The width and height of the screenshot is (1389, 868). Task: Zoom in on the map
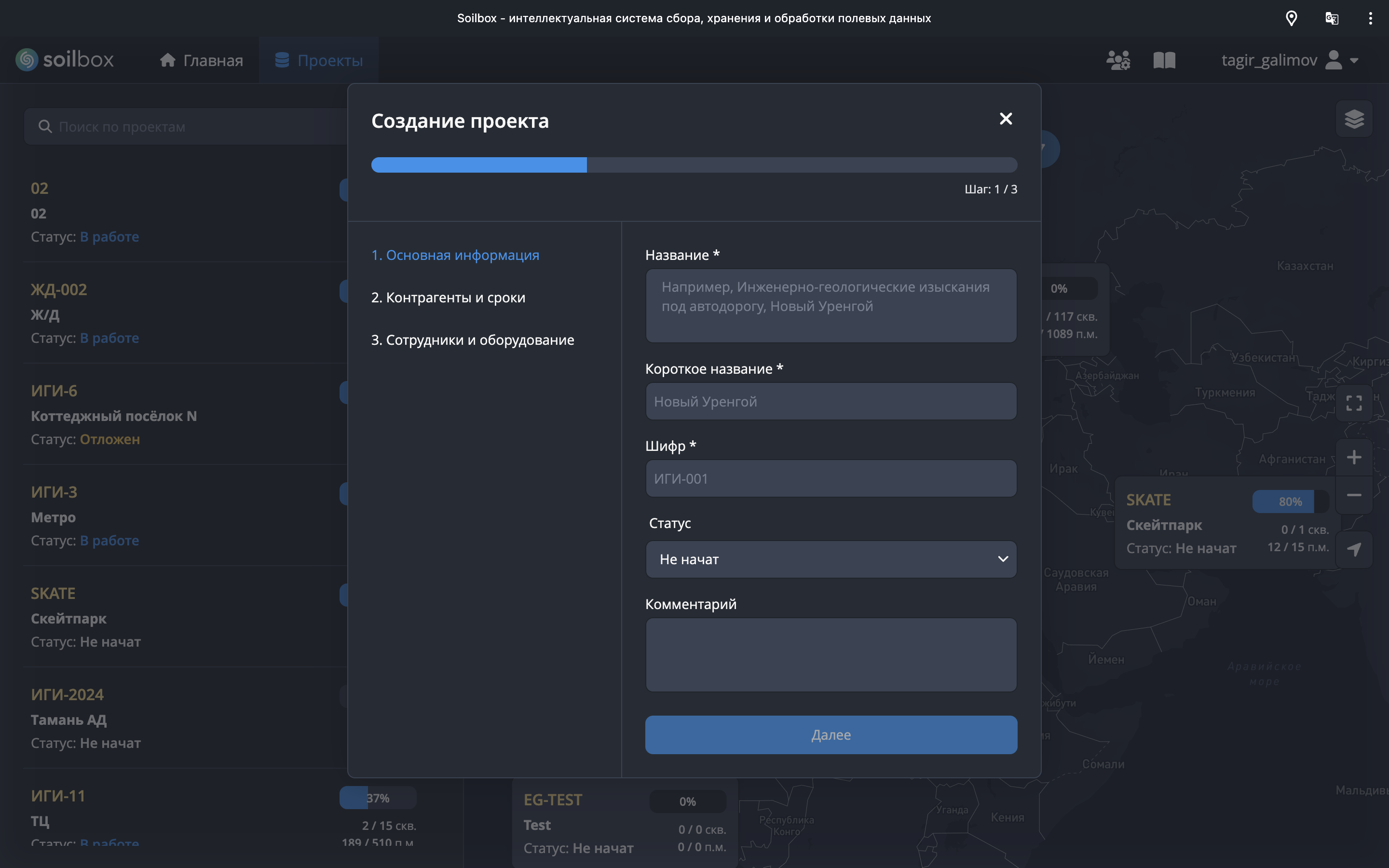[1354, 458]
